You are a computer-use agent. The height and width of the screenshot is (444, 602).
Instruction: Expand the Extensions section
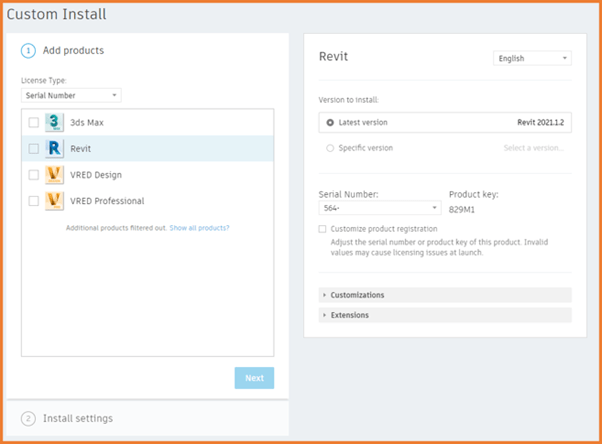[x=445, y=315]
